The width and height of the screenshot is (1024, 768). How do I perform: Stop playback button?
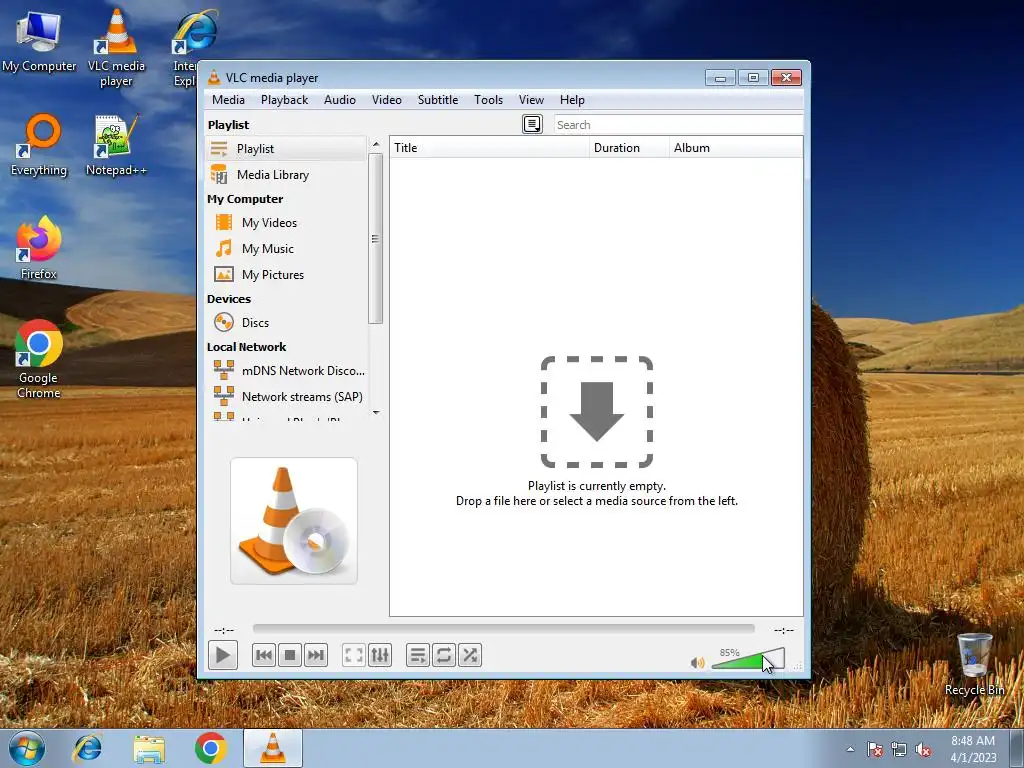pyautogui.click(x=290, y=655)
